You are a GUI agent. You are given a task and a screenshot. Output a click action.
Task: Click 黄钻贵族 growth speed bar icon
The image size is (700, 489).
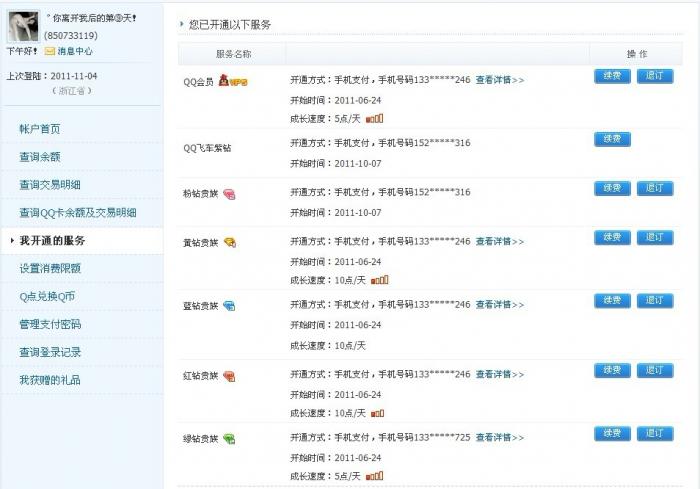[380, 280]
